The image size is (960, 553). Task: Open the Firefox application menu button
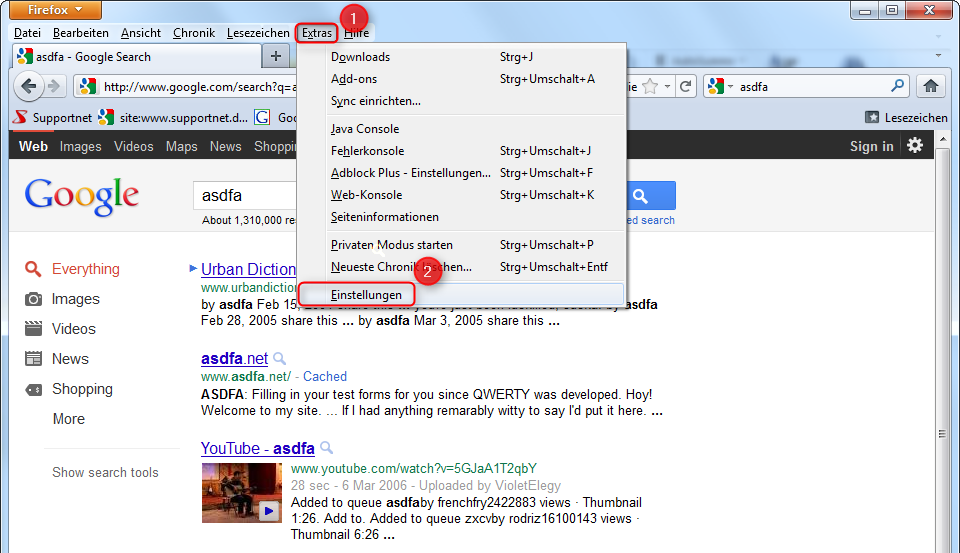[x=55, y=10]
